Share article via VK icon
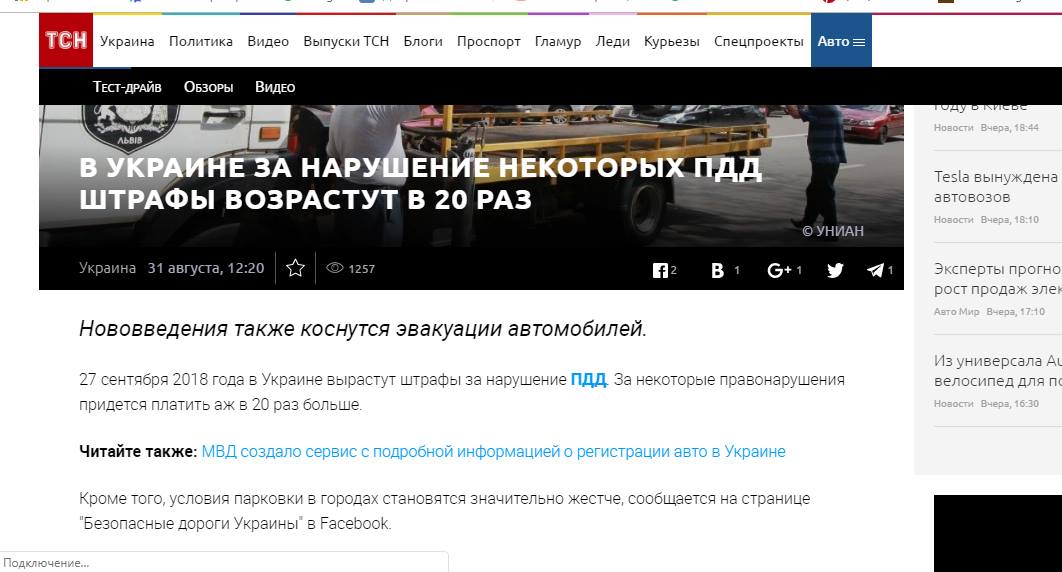Screen dimensions: 1062x572 (x=717, y=270)
